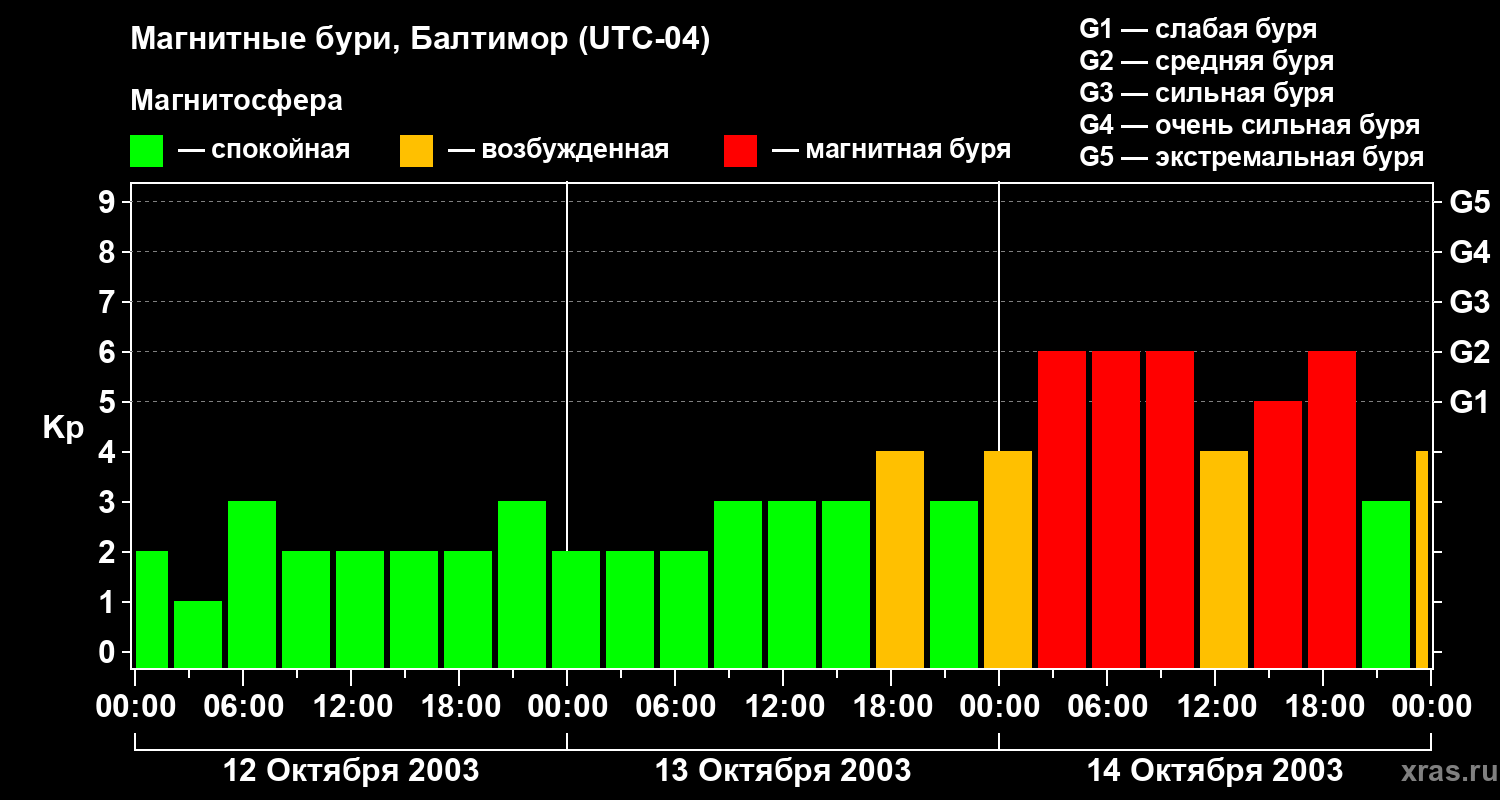Screen dimensions: 1500x800
Task: Click the G1 label on the right axis
Action: 1469,402
